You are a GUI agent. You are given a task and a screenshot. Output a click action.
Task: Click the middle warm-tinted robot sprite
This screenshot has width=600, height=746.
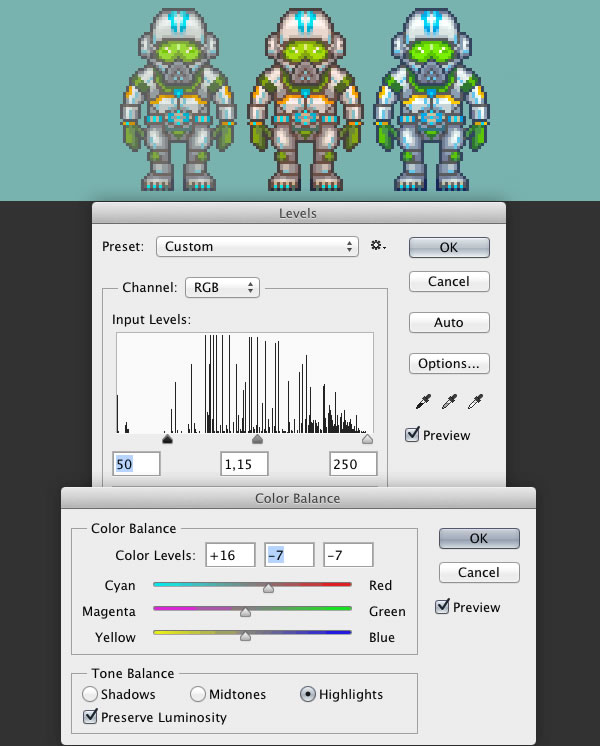point(305,100)
